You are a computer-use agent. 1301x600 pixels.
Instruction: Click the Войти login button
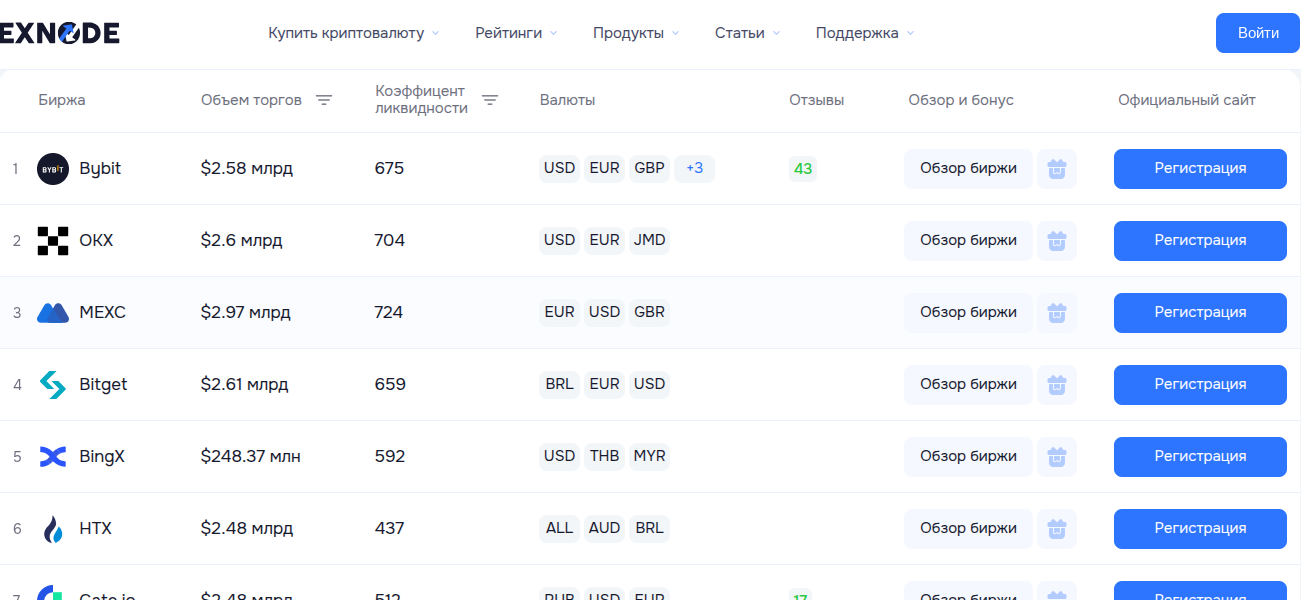tap(1258, 33)
